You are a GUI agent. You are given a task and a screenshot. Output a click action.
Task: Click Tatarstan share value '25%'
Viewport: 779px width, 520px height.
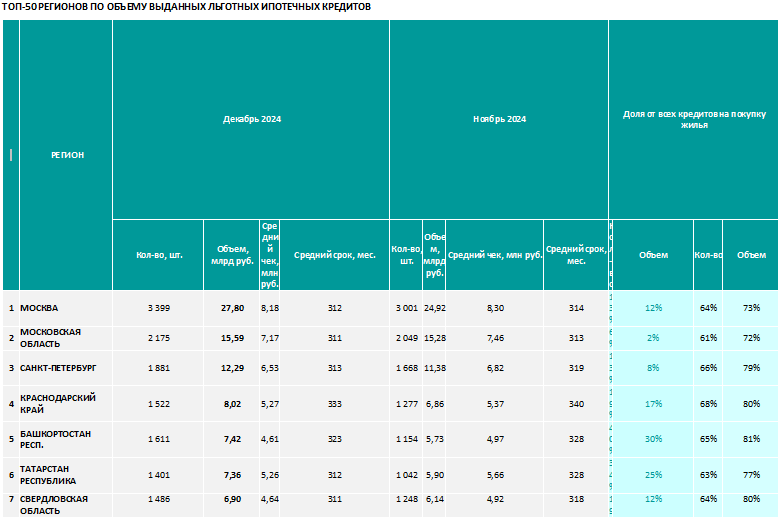(x=653, y=475)
